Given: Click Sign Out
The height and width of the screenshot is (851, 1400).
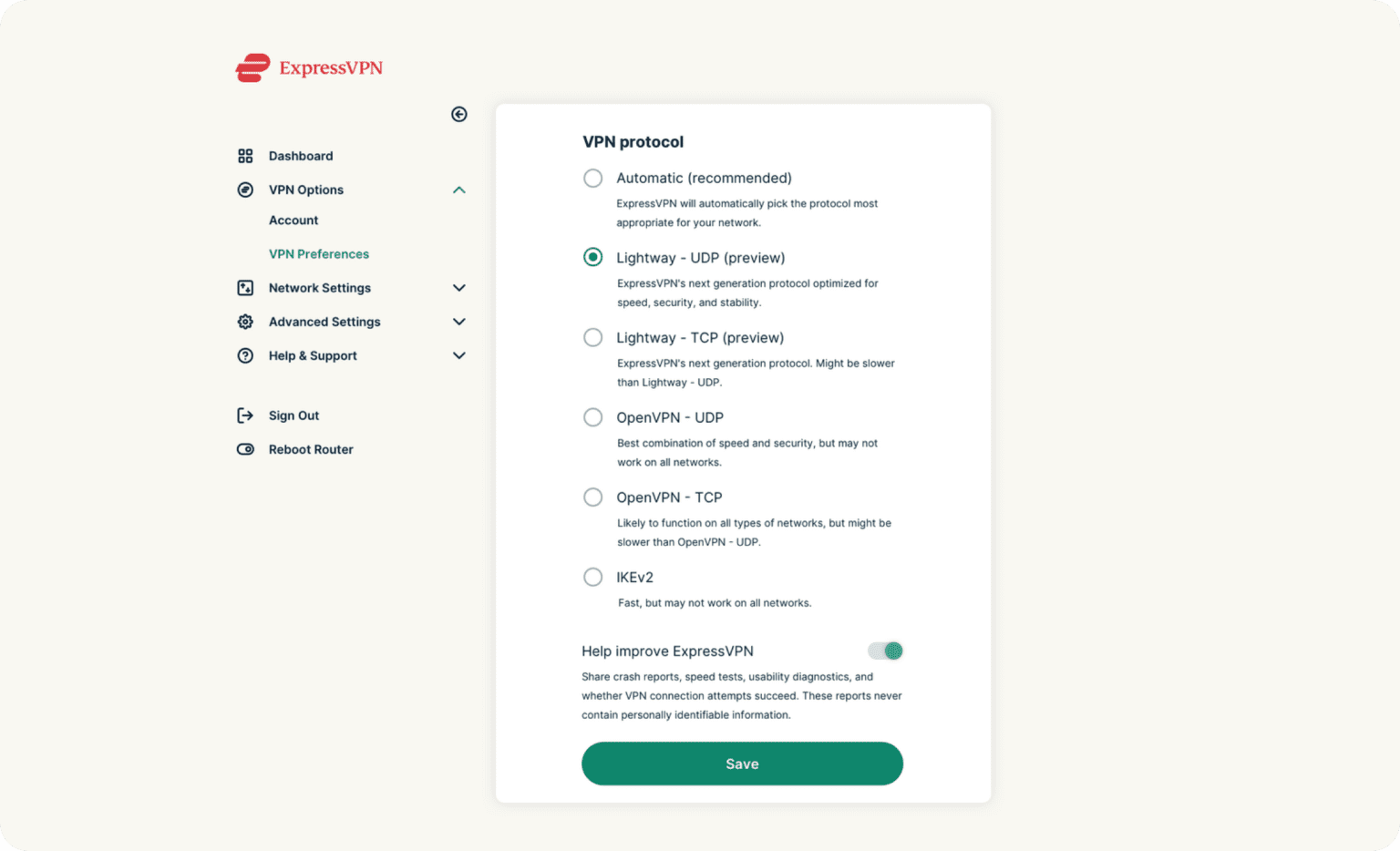Looking at the screenshot, I should [x=293, y=415].
